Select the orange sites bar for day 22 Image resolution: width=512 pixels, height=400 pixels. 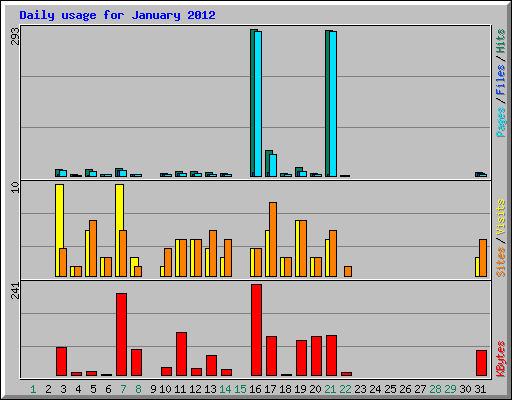point(348,271)
